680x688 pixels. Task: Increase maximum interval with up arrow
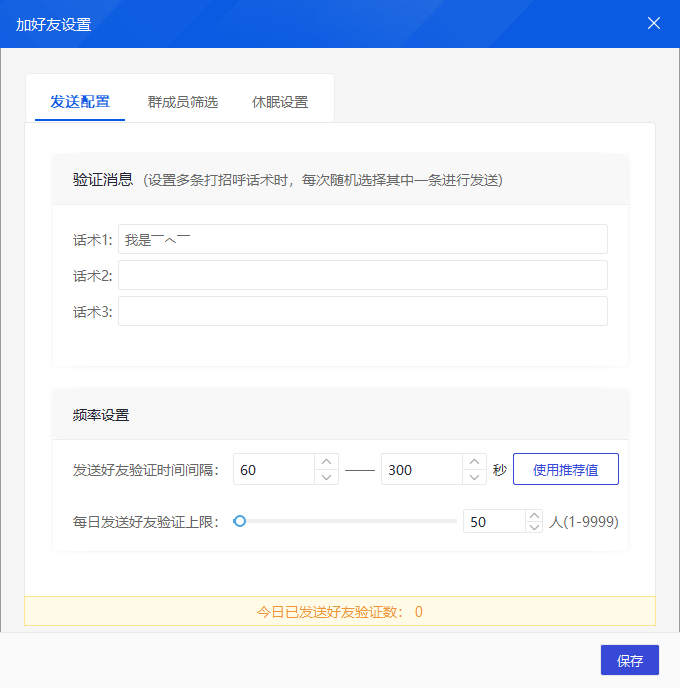(x=475, y=462)
